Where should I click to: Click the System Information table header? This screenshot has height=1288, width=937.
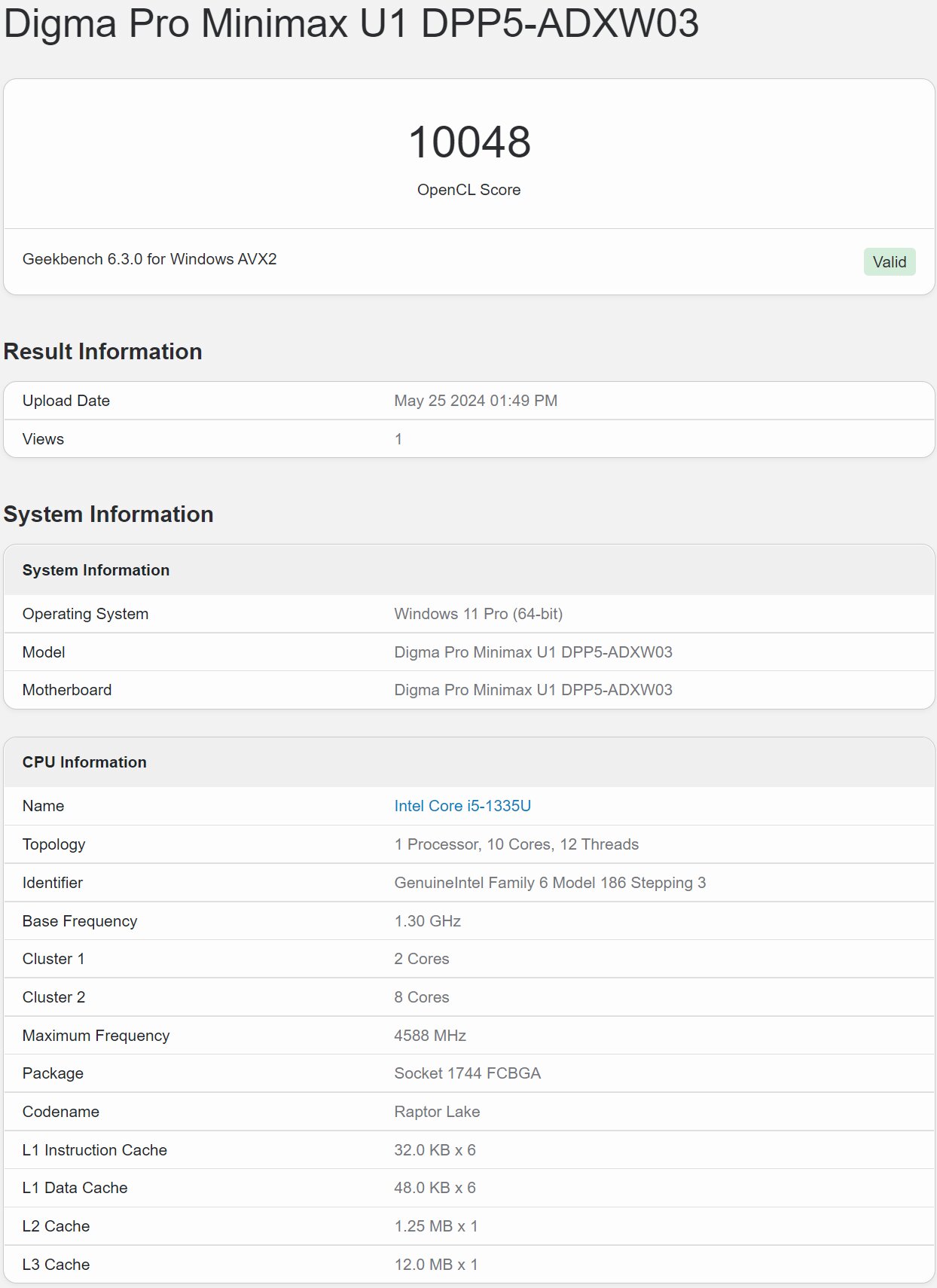click(x=96, y=570)
